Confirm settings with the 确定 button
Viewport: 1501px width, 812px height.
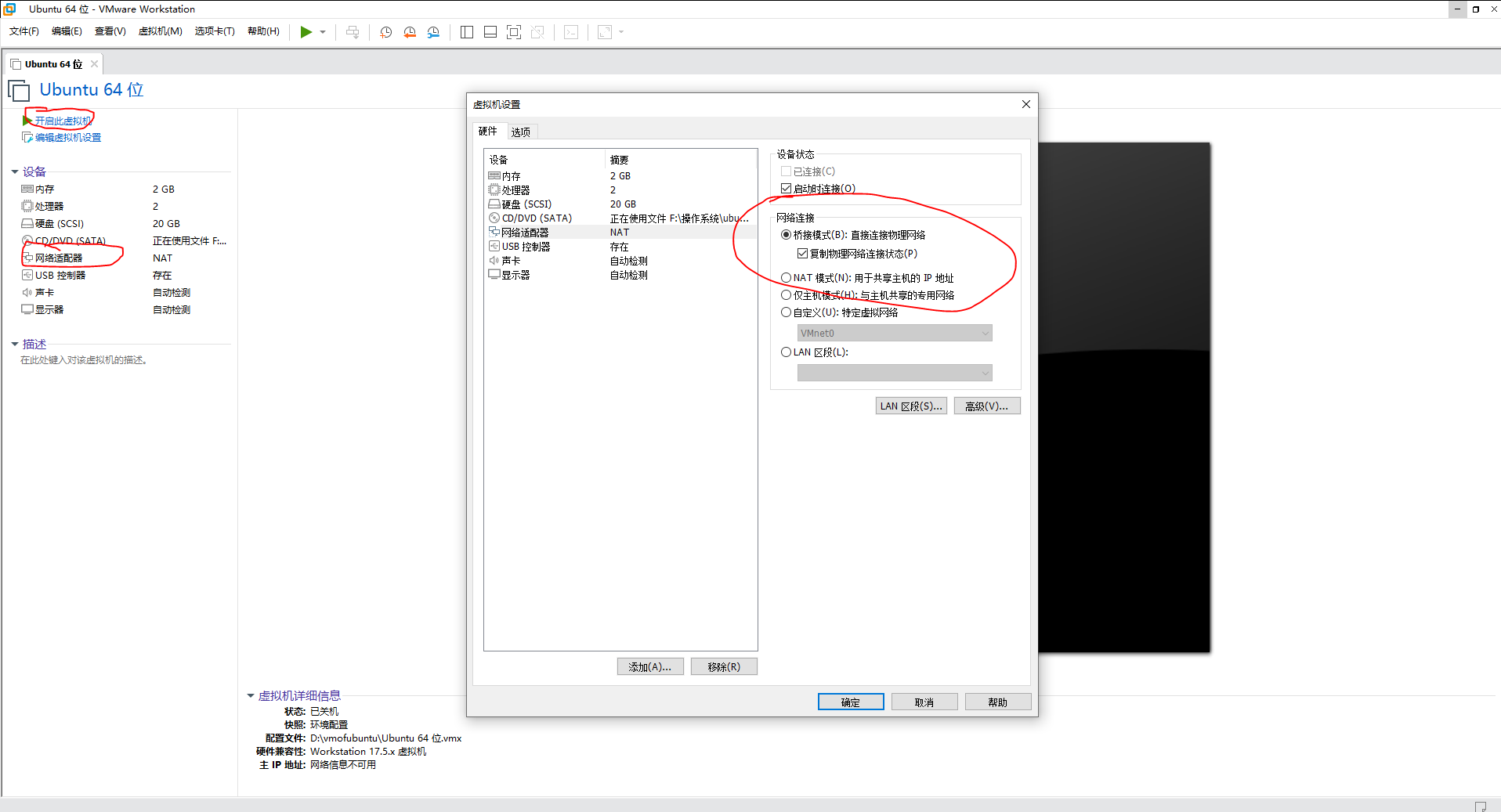pos(851,702)
